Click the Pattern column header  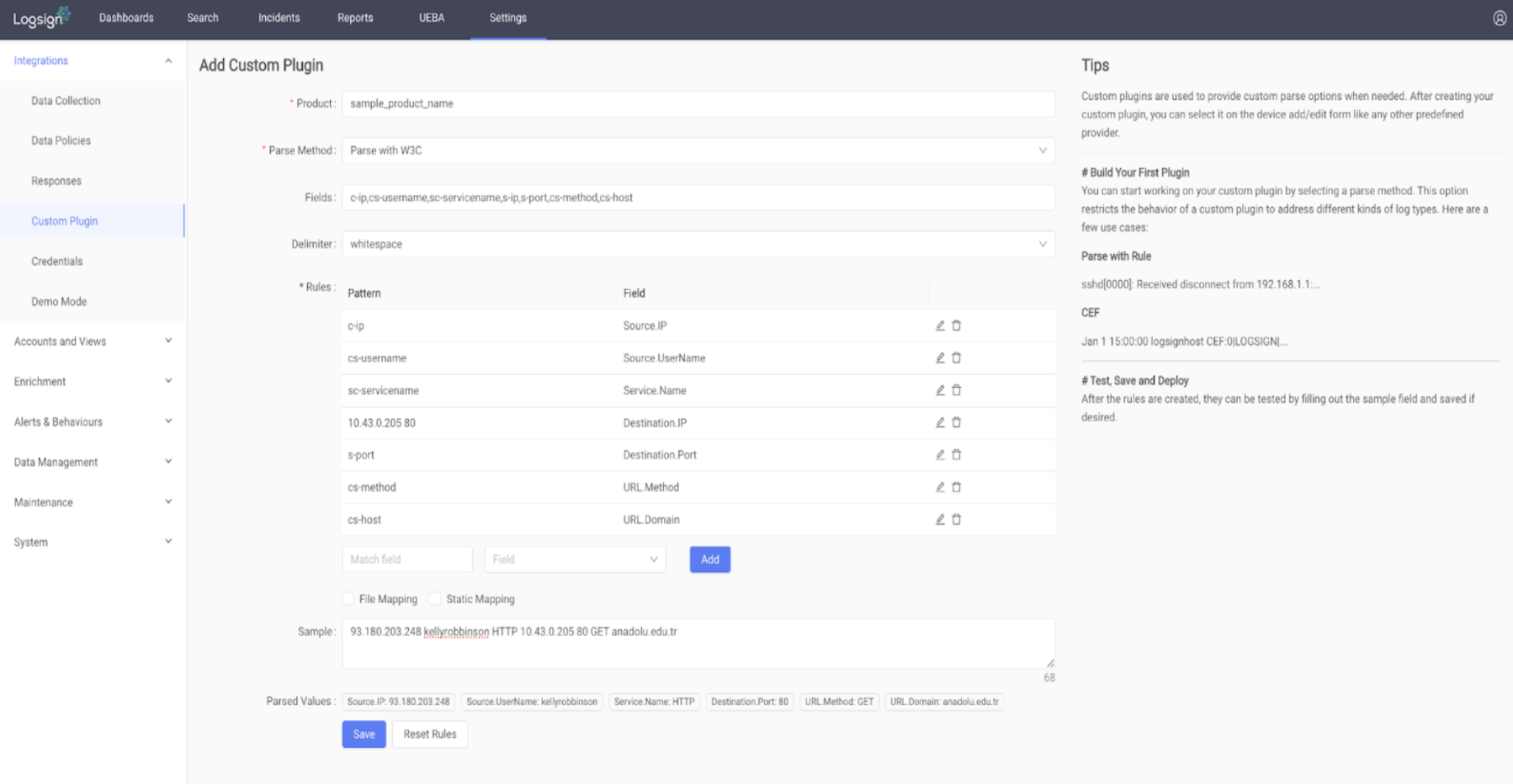click(x=364, y=293)
